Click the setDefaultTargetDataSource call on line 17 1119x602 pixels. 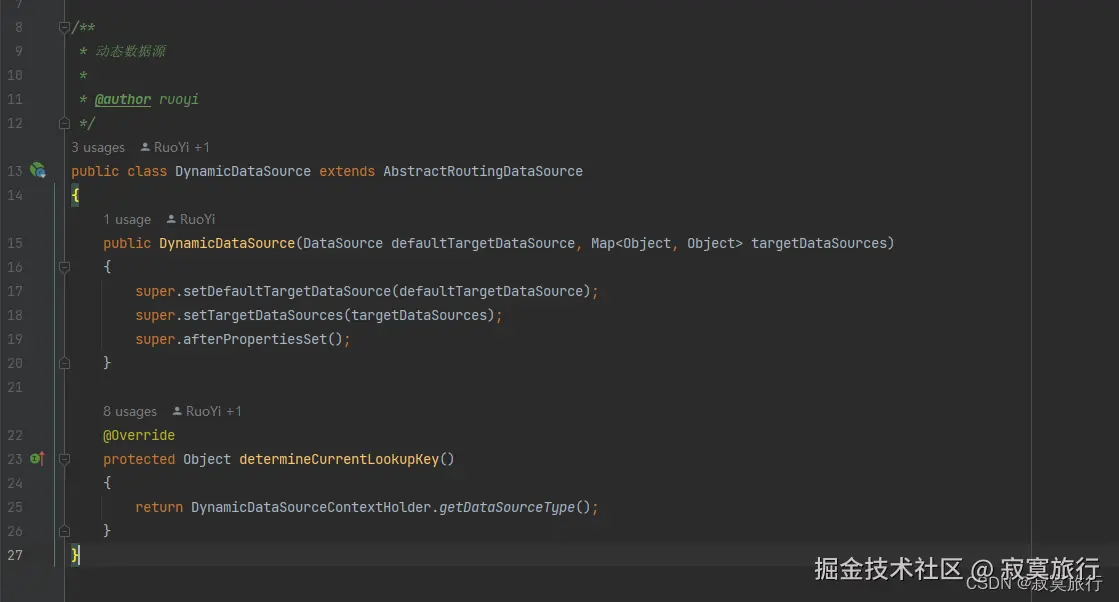tap(287, 291)
